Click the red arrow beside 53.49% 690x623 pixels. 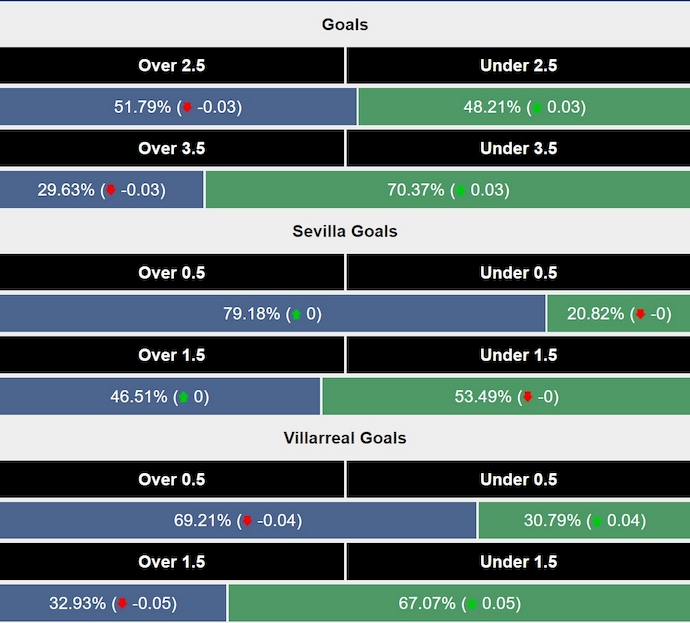pyautogui.click(x=527, y=397)
